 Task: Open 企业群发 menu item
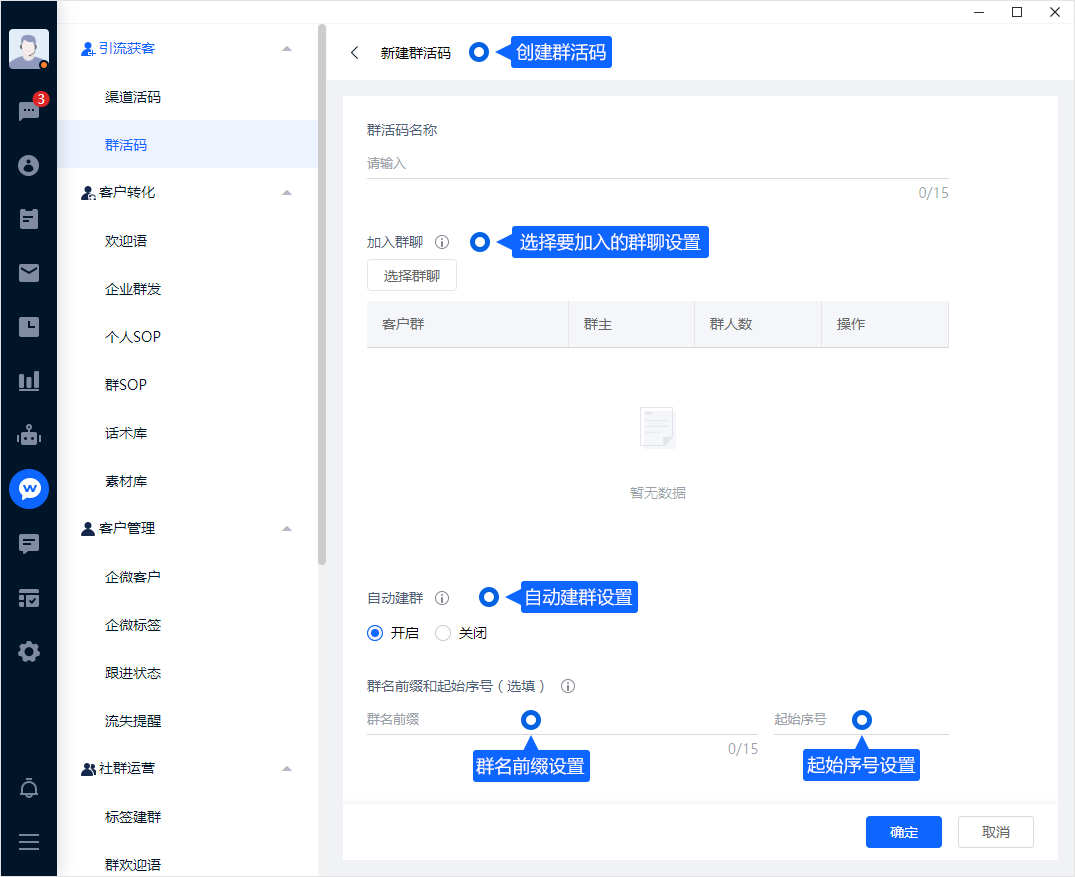point(133,289)
